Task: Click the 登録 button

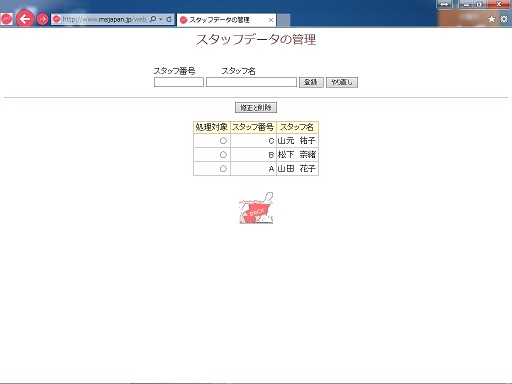Action: 311,82
